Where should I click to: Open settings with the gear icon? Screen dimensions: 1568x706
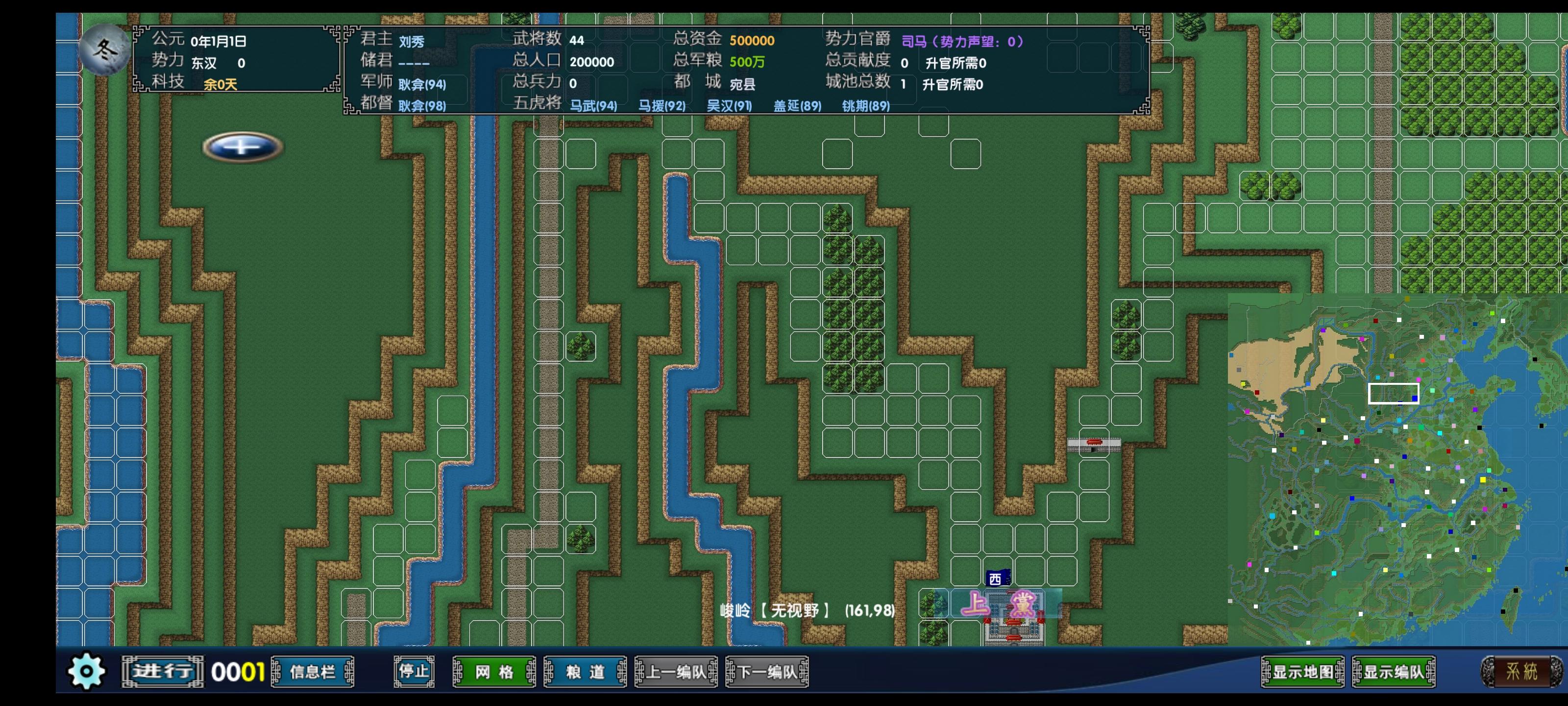tap(86, 671)
